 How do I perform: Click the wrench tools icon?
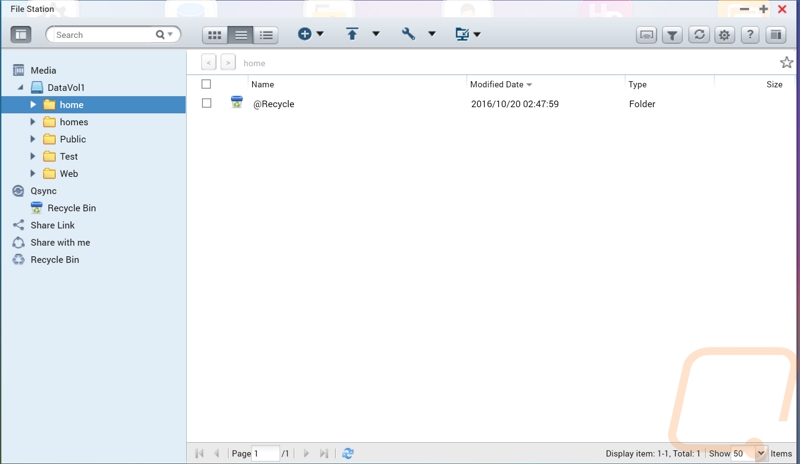(408, 34)
